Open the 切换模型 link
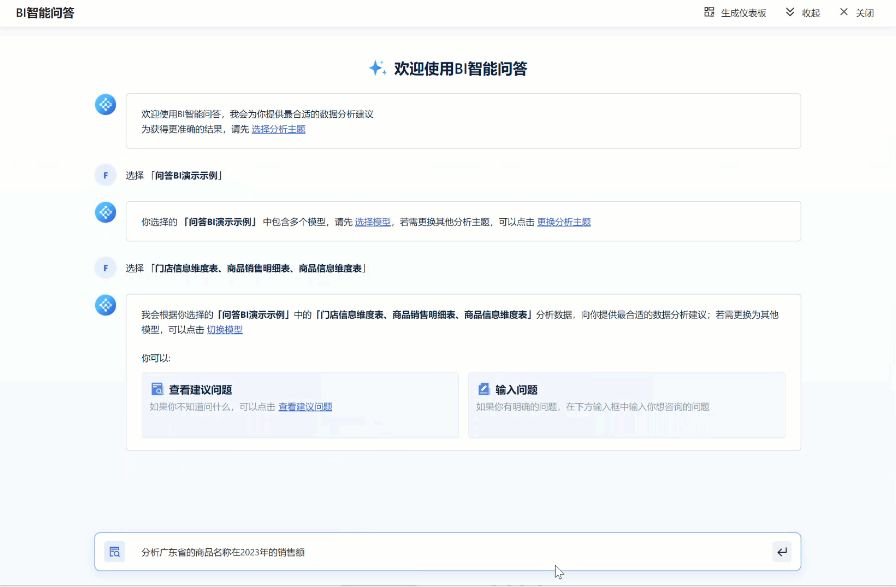 click(x=225, y=330)
